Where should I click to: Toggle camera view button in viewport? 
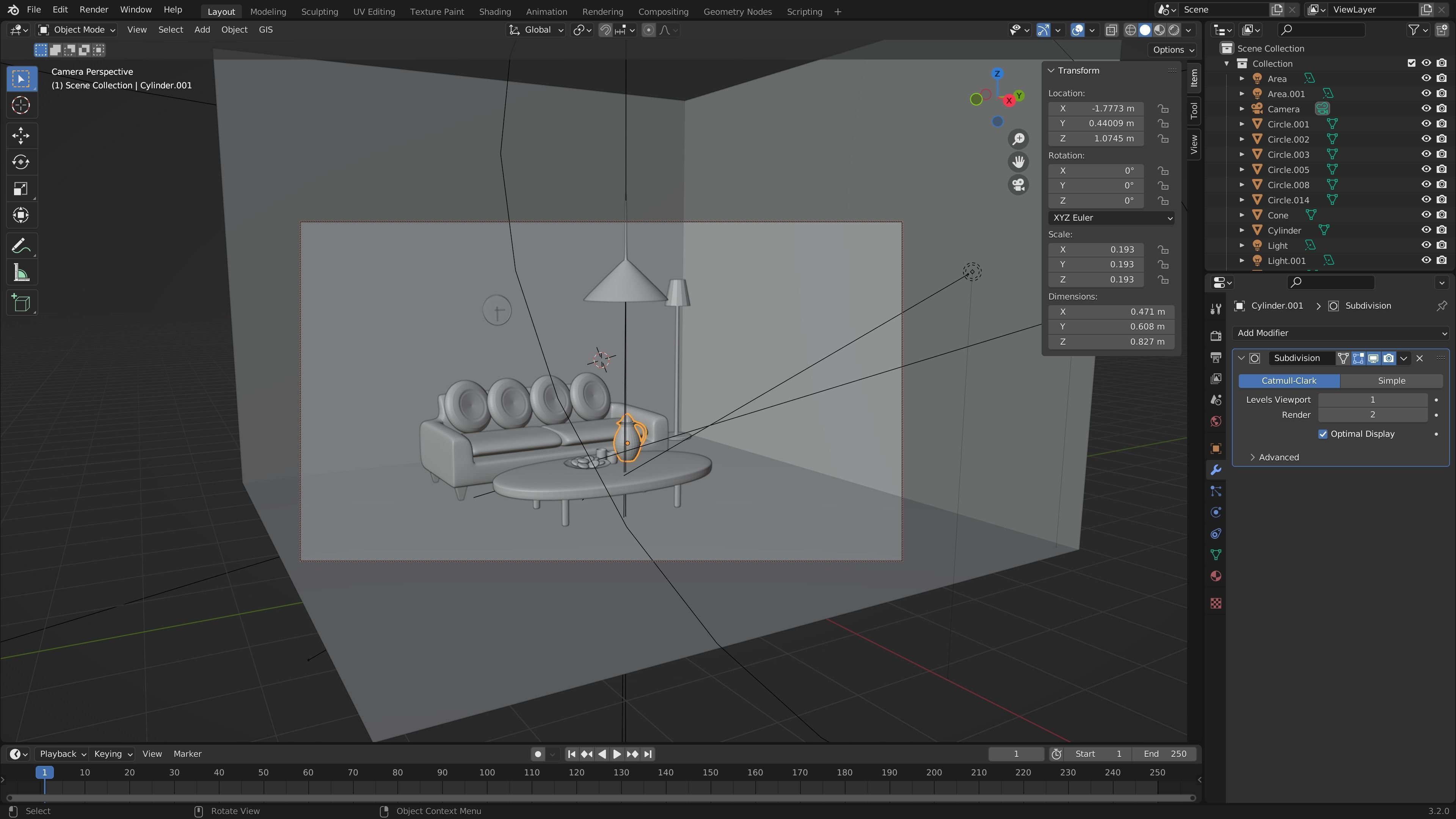[x=1018, y=185]
